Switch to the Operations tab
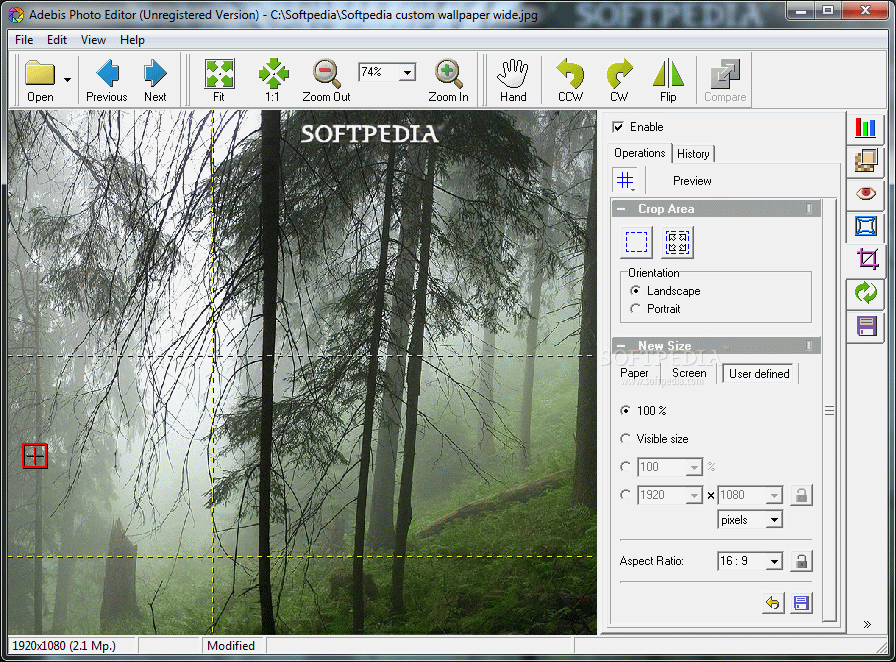Image resolution: width=896 pixels, height=662 pixels. pos(639,153)
